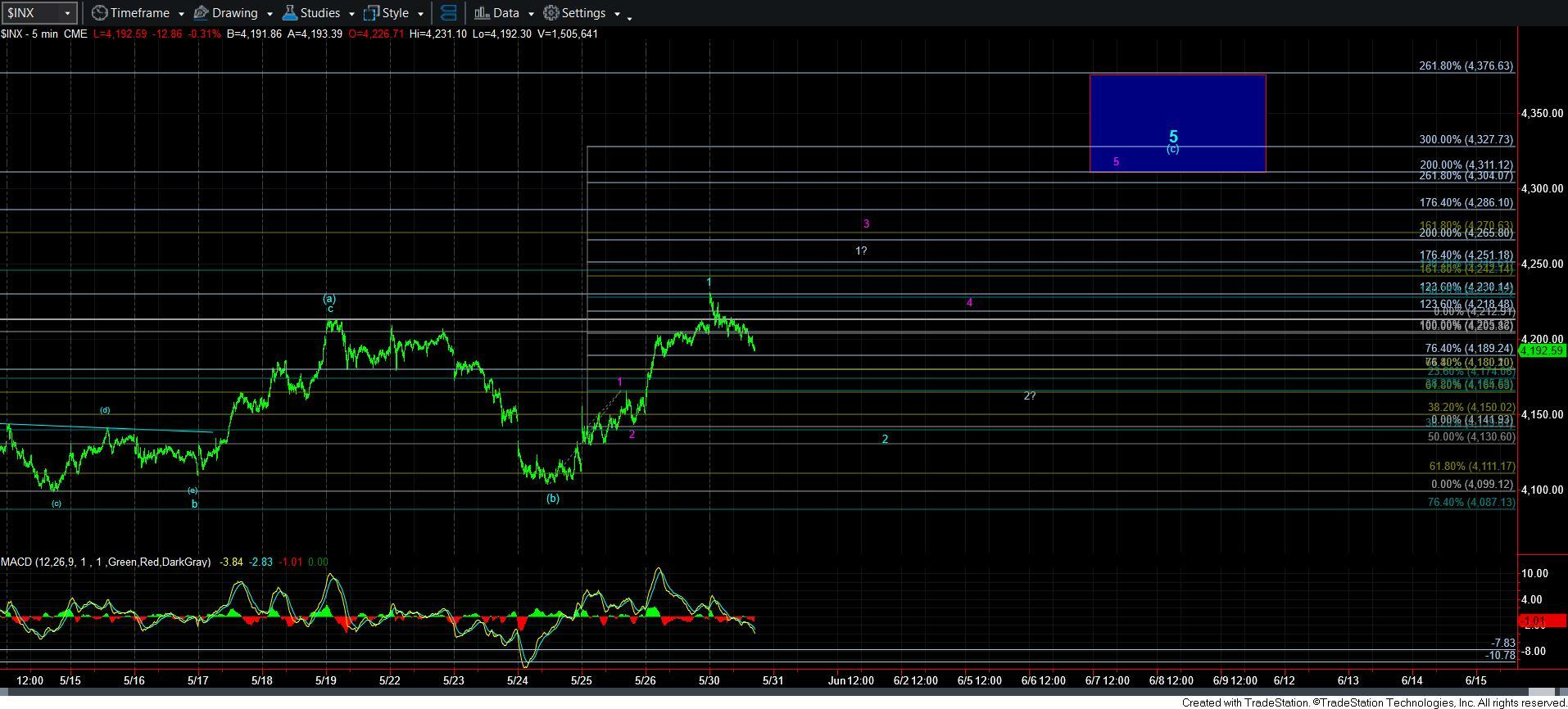This screenshot has width=1568, height=709.
Task: Open the Studies menu label
Action: pos(319,13)
